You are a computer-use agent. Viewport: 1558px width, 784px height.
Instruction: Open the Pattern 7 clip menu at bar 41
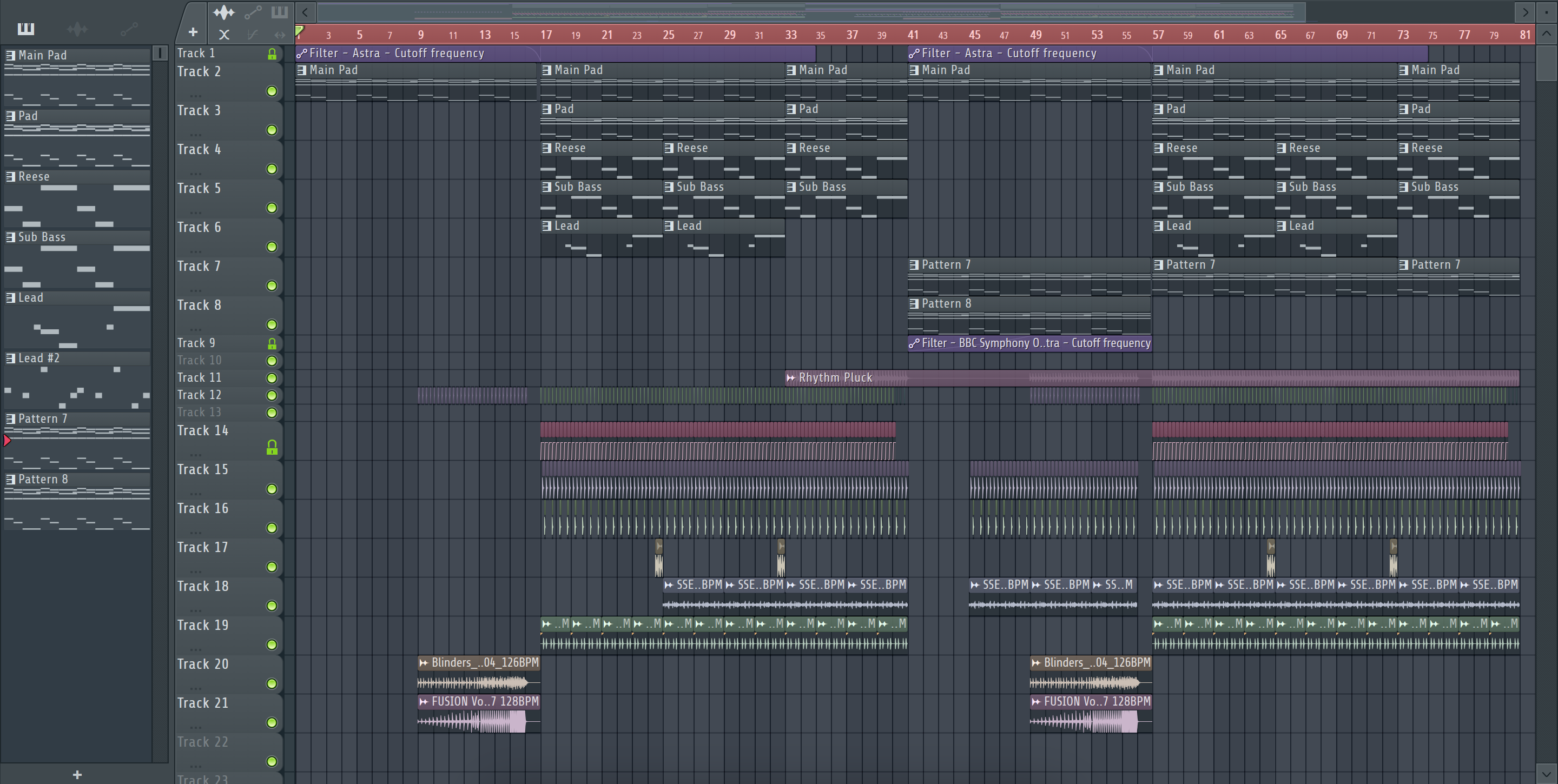pos(914,265)
